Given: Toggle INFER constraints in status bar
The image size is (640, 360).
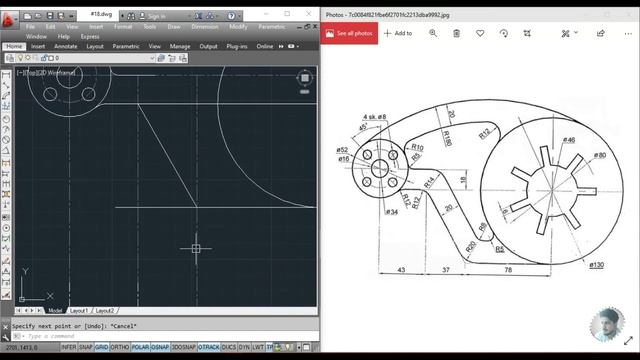Looking at the screenshot, I should point(69,347).
